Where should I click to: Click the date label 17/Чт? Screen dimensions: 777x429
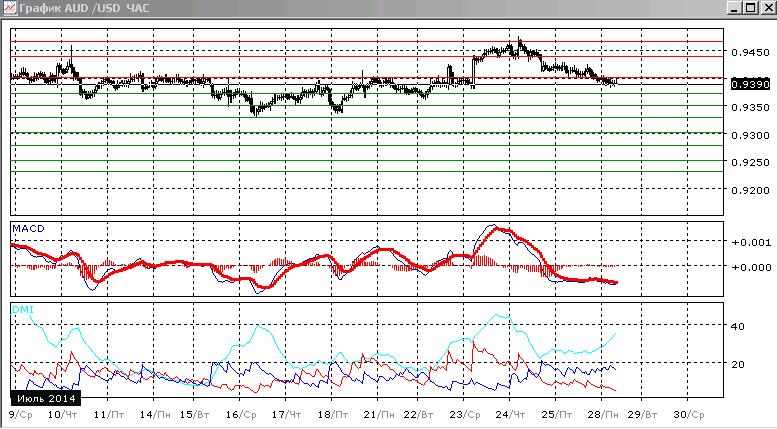pyautogui.click(x=286, y=415)
